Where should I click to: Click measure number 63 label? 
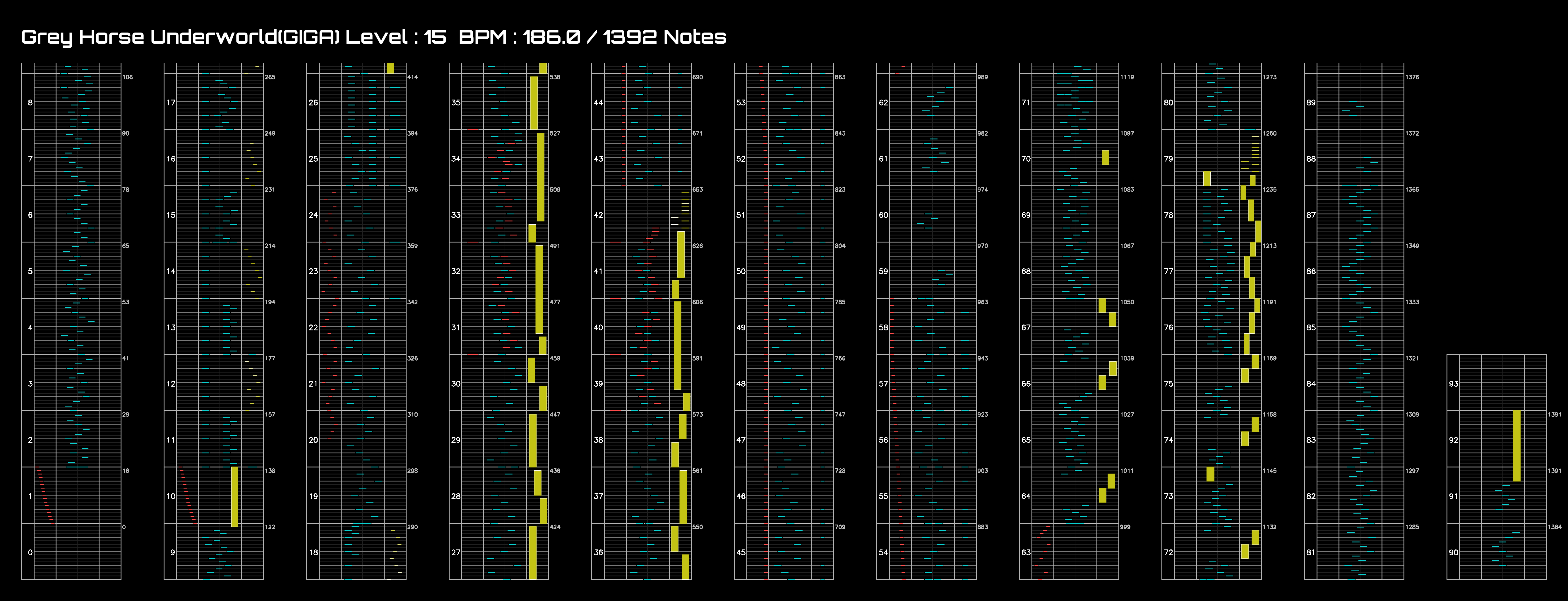click(1026, 552)
